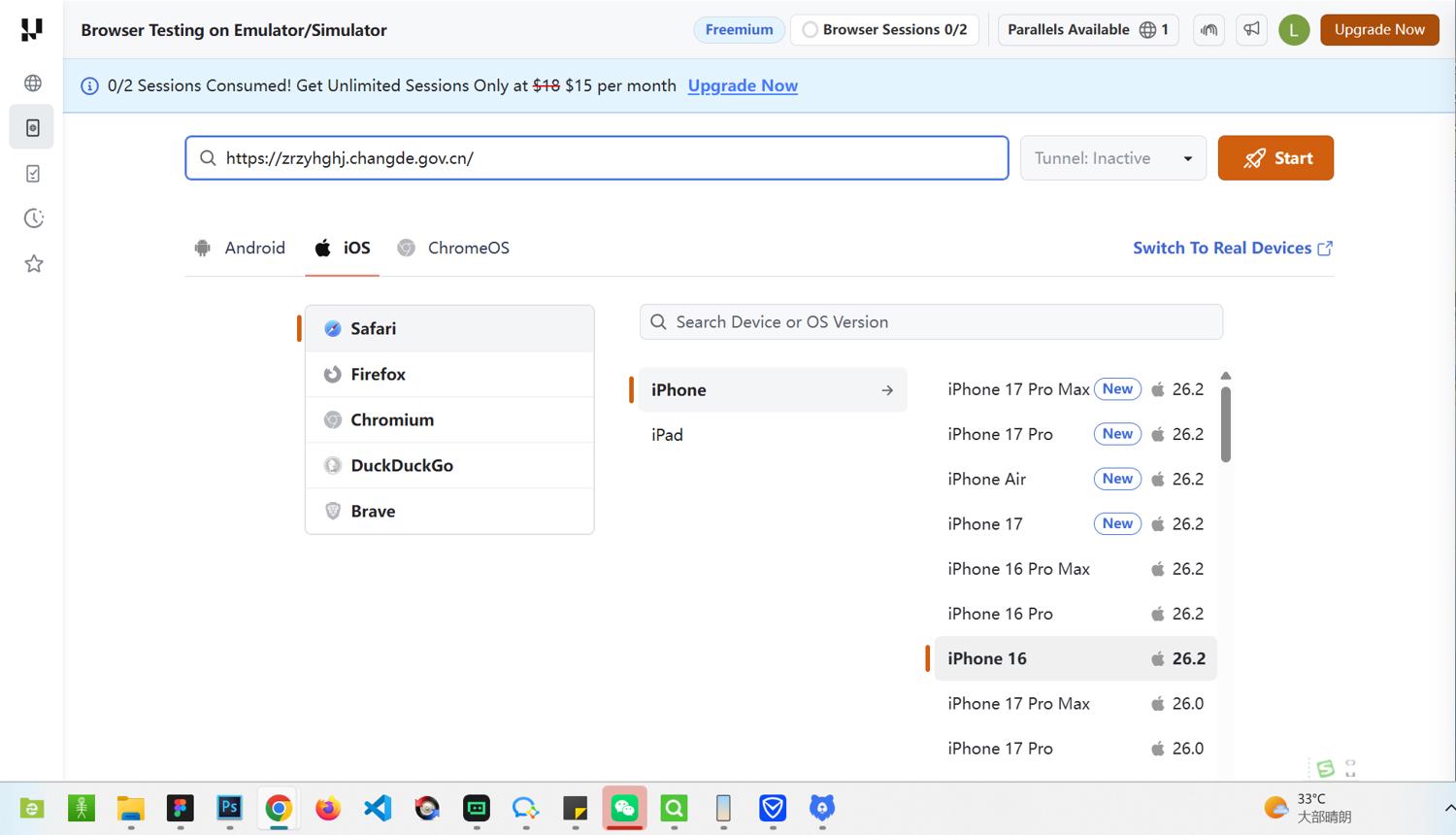The width and height of the screenshot is (1456, 835).
Task: Follow Upgrade Now link in banner
Action: click(743, 85)
